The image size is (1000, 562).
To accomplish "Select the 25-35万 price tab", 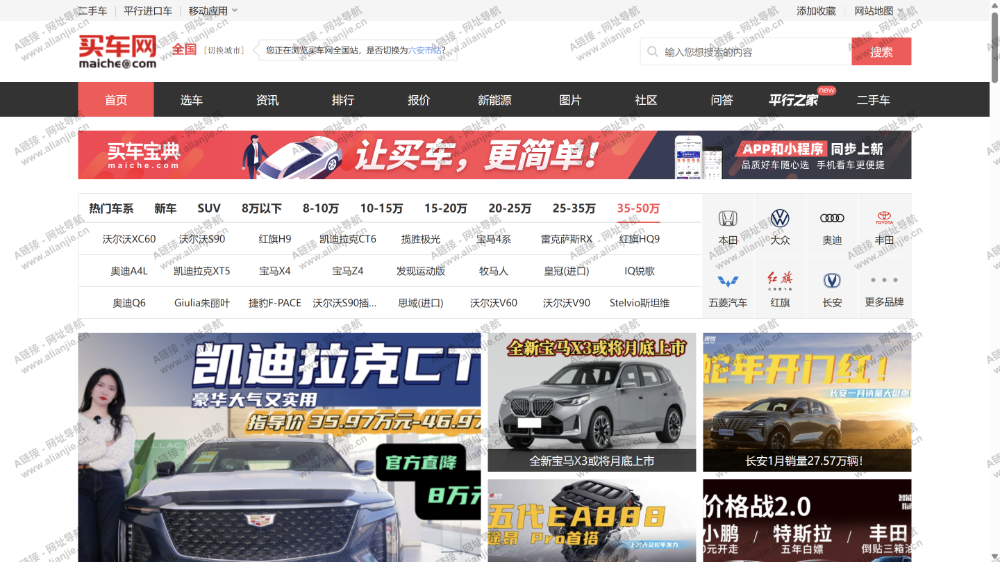I will click(x=574, y=209).
